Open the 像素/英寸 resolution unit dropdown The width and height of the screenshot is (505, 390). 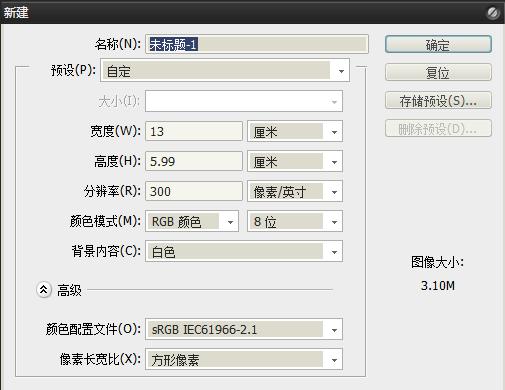(295, 191)
